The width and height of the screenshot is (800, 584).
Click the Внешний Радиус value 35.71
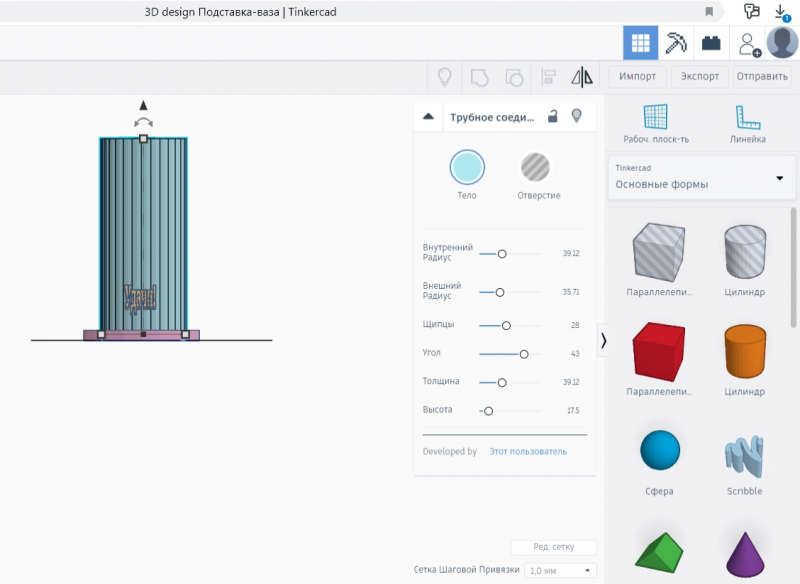coord(571,292)
